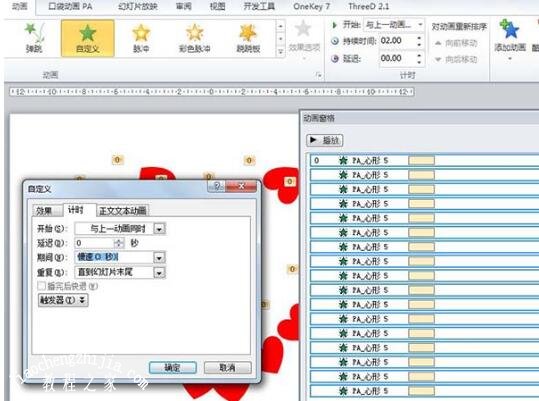Play animations with the 播放 button

[x=324, y=140]
